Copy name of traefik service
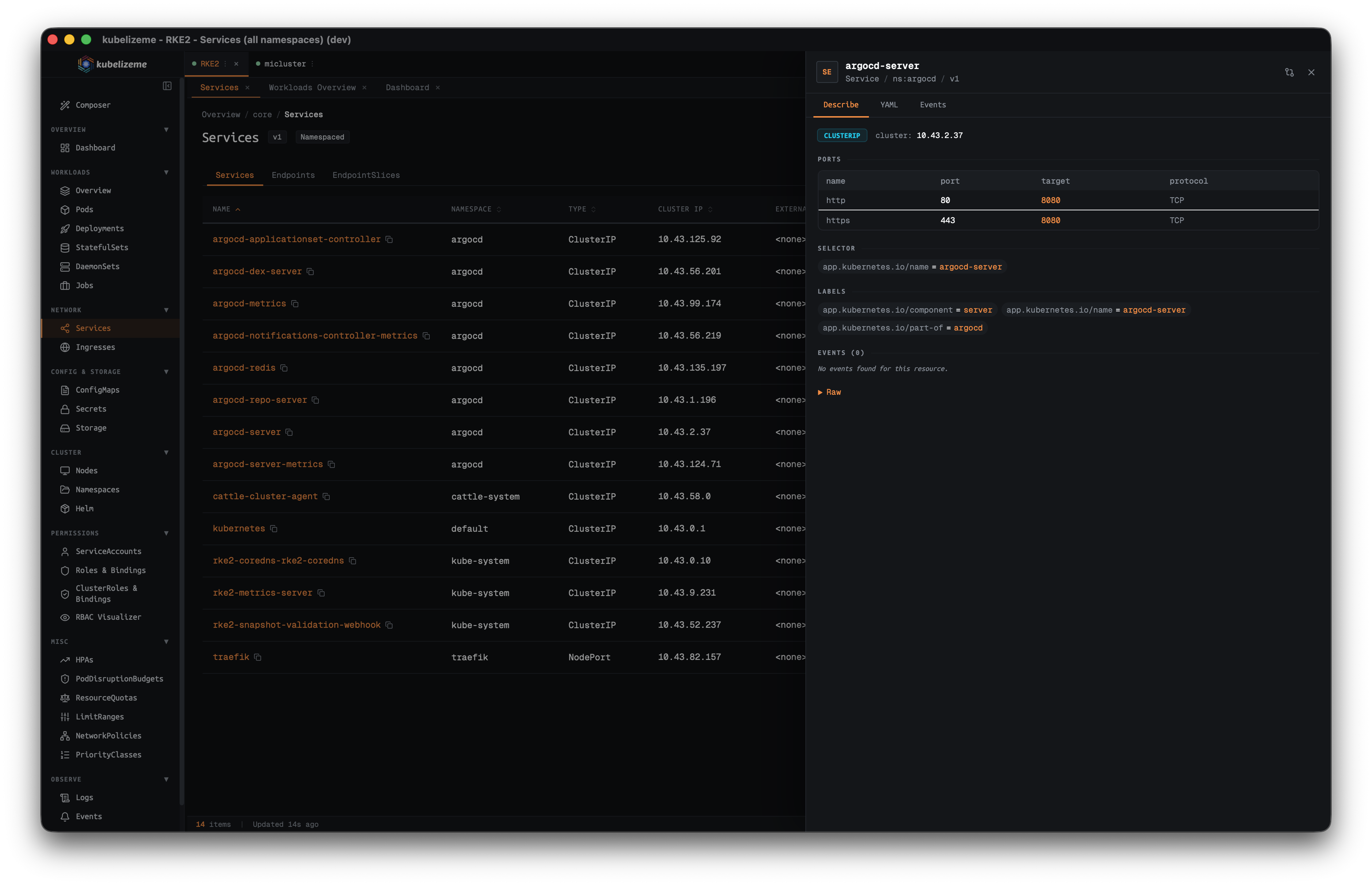 258,657
